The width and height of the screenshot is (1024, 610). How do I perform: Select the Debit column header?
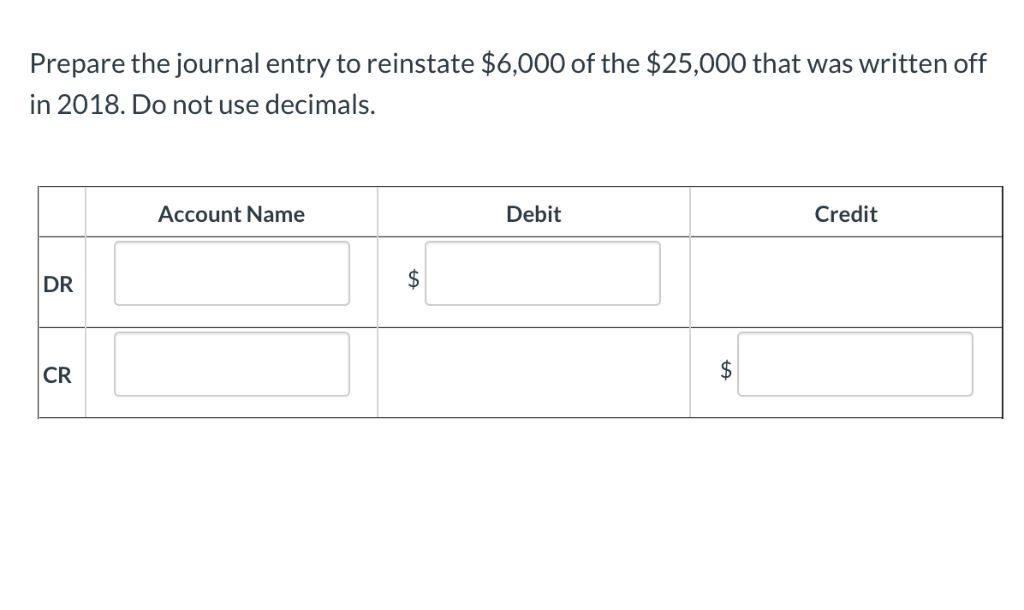533,213
